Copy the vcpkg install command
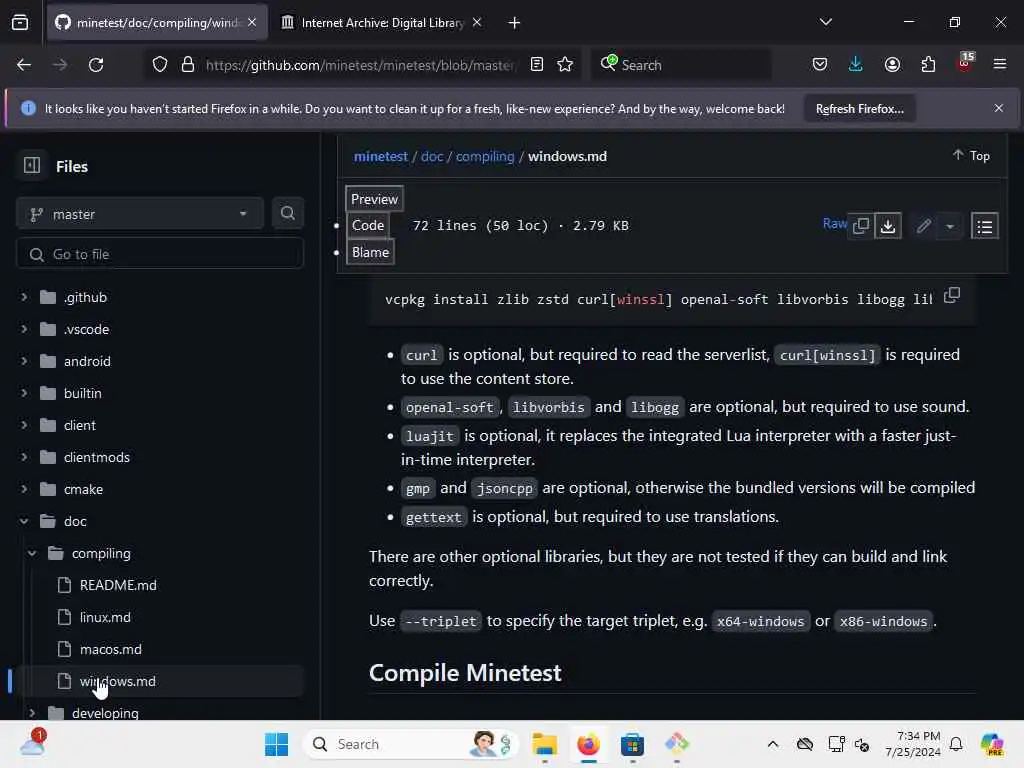Screen dimensions: 1024x768 tap(952, 295)
